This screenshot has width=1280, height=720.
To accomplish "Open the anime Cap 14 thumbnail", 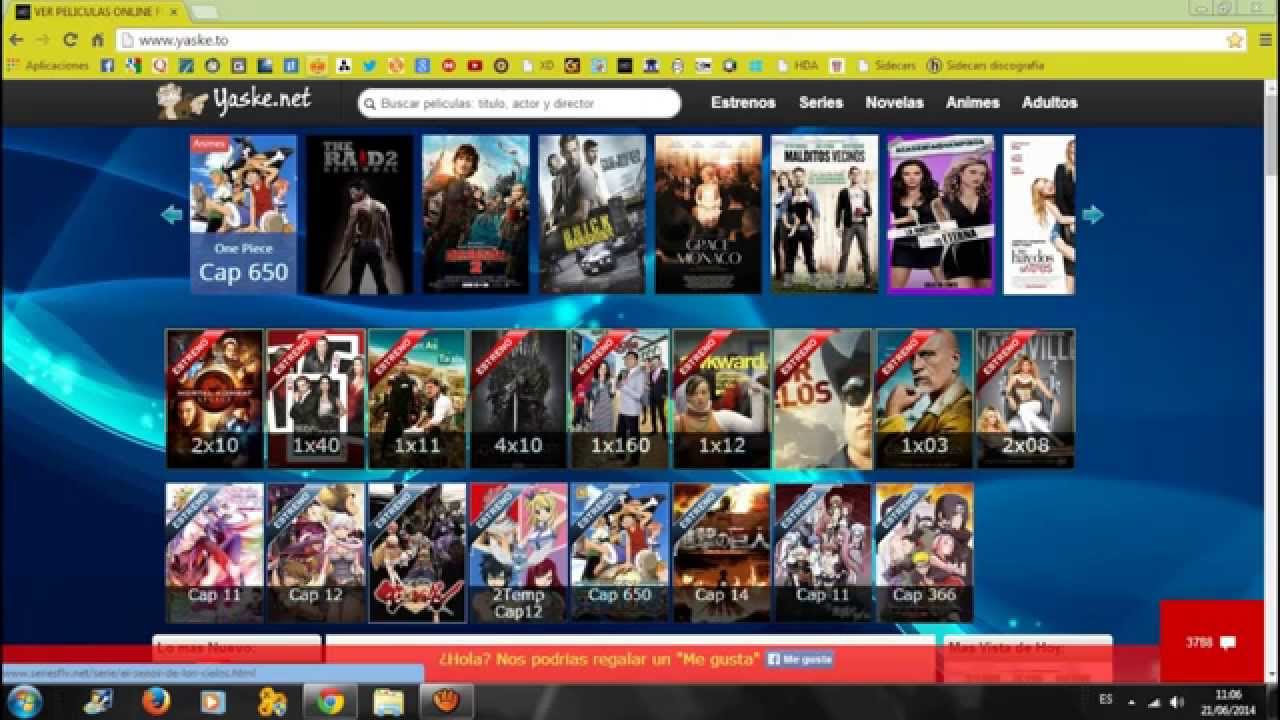I will 722,553.
